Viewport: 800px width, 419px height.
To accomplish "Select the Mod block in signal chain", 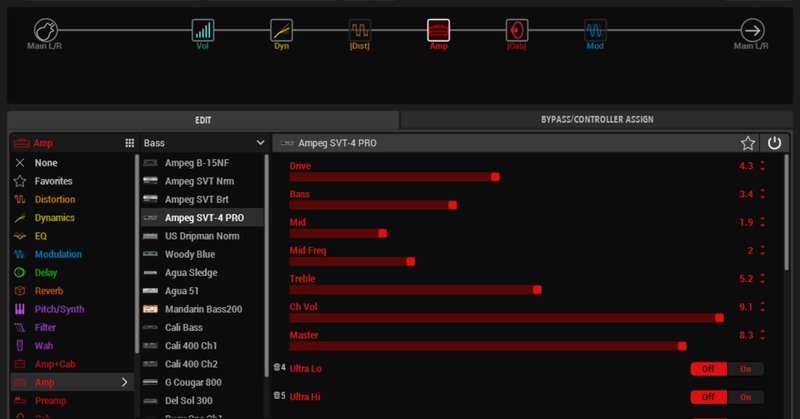I will point(595,31).
